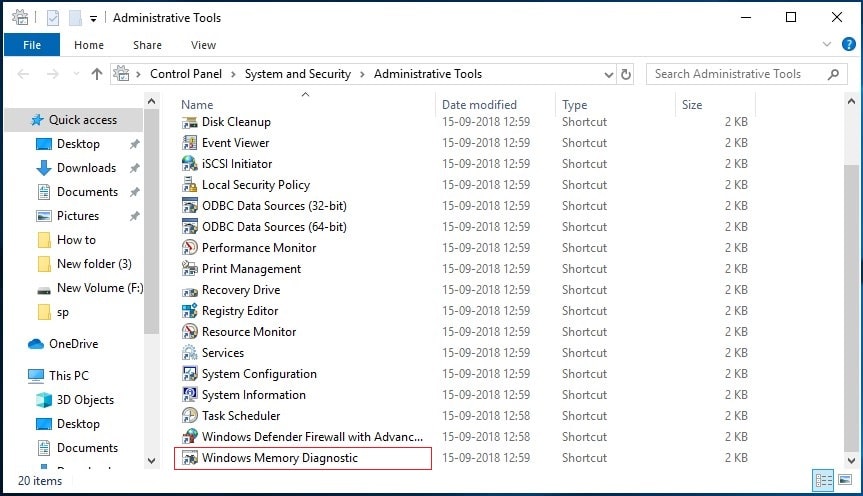Select Local Security Policy icon

[189, 185]
